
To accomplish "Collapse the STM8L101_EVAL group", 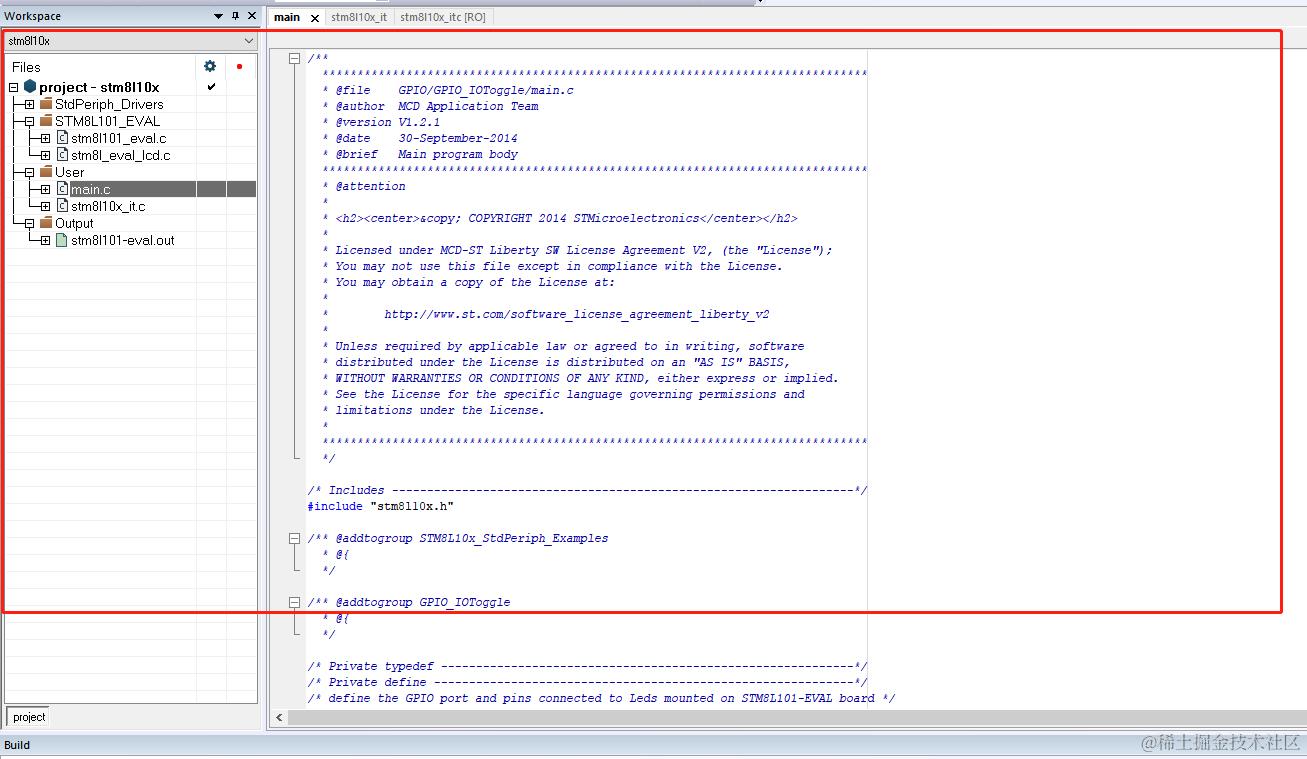I will (x=29, y=122).
